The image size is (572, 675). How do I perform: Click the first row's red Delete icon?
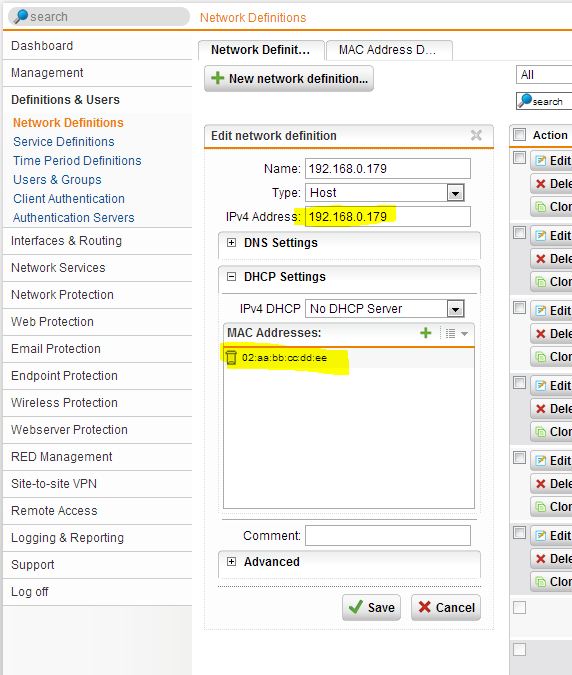tap(540, 184)
